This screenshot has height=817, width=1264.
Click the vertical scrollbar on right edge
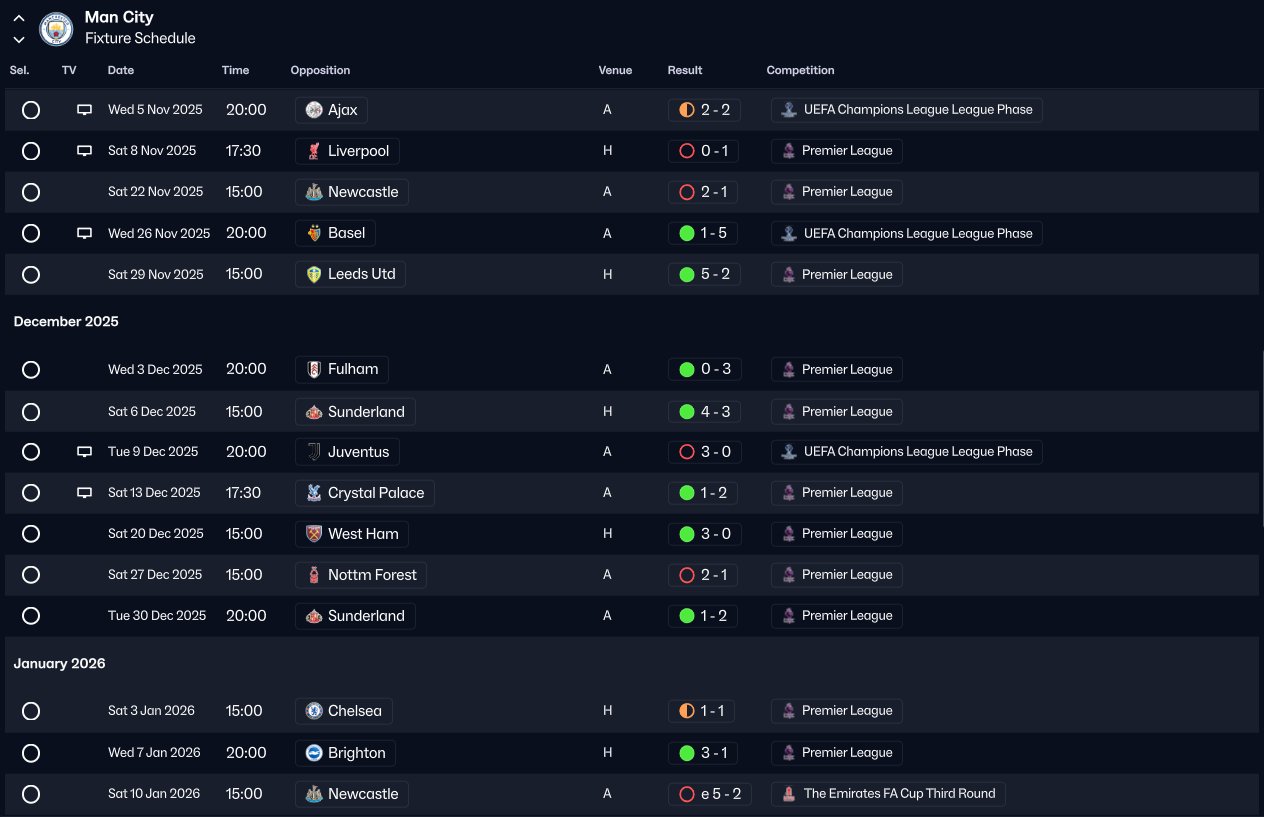coord(1260,430)
